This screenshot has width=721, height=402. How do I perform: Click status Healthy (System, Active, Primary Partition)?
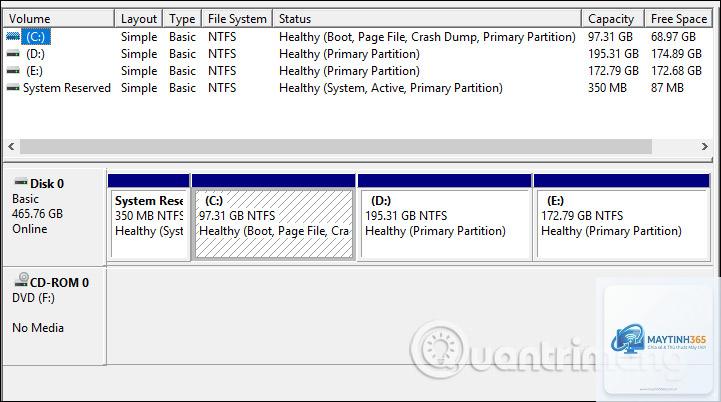click(391, 88)
